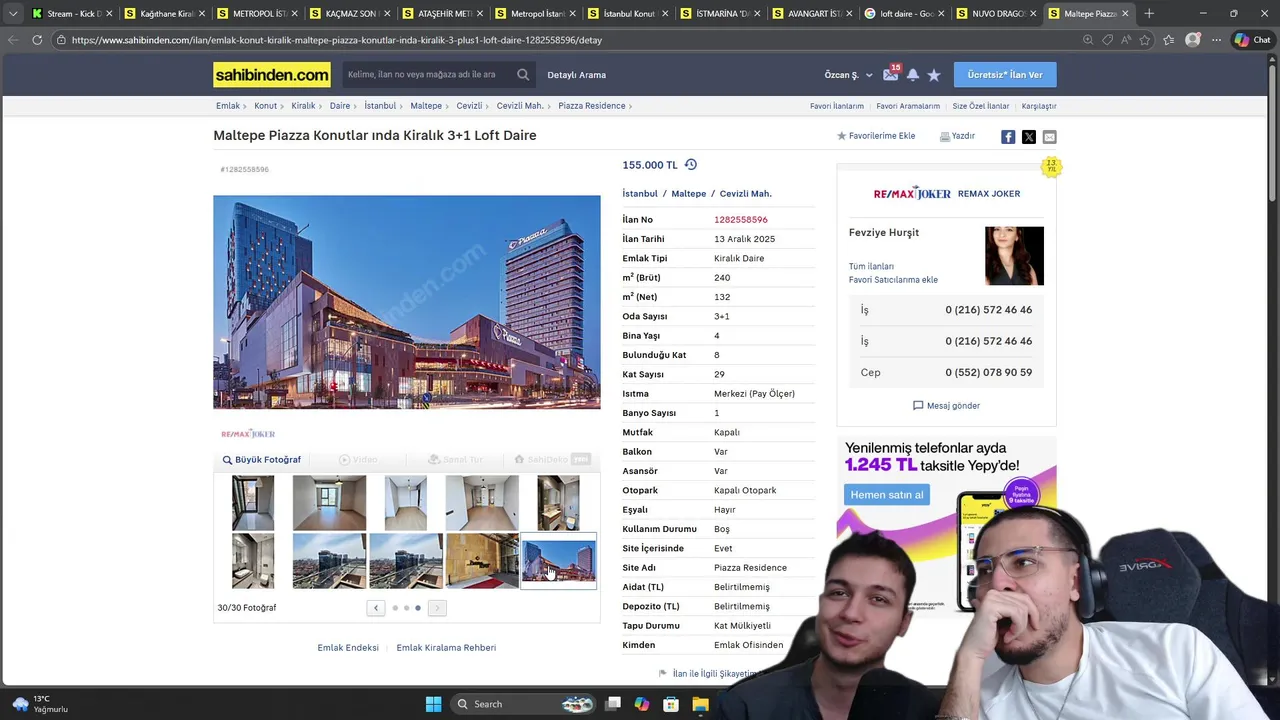Reload the page with browser refresh icon
Screen dimensions: 1280x720
coord(37,40)
